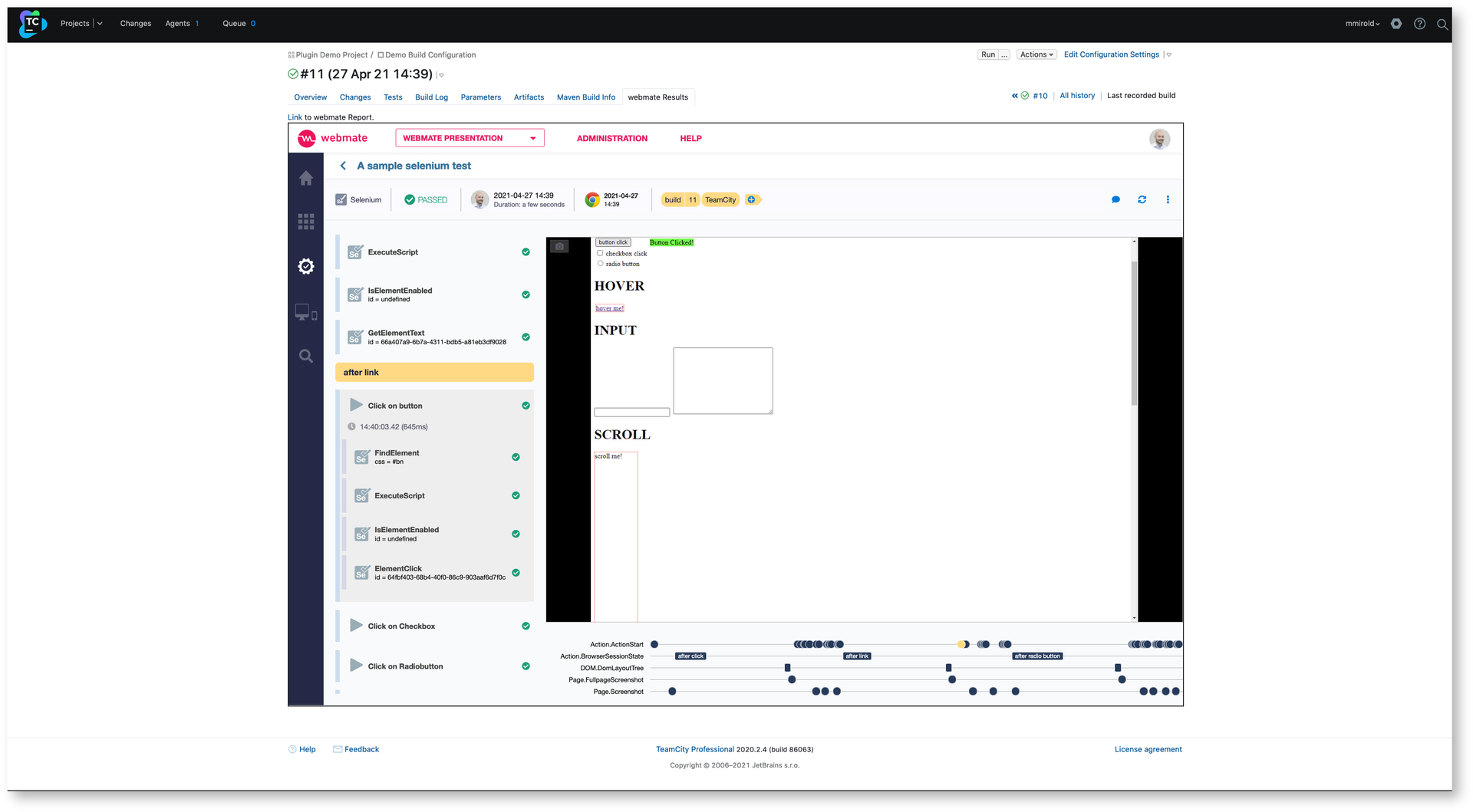The image size is (1473, 812).
Task: Expand the Click on Checkbox step
Action: (356, 625)
